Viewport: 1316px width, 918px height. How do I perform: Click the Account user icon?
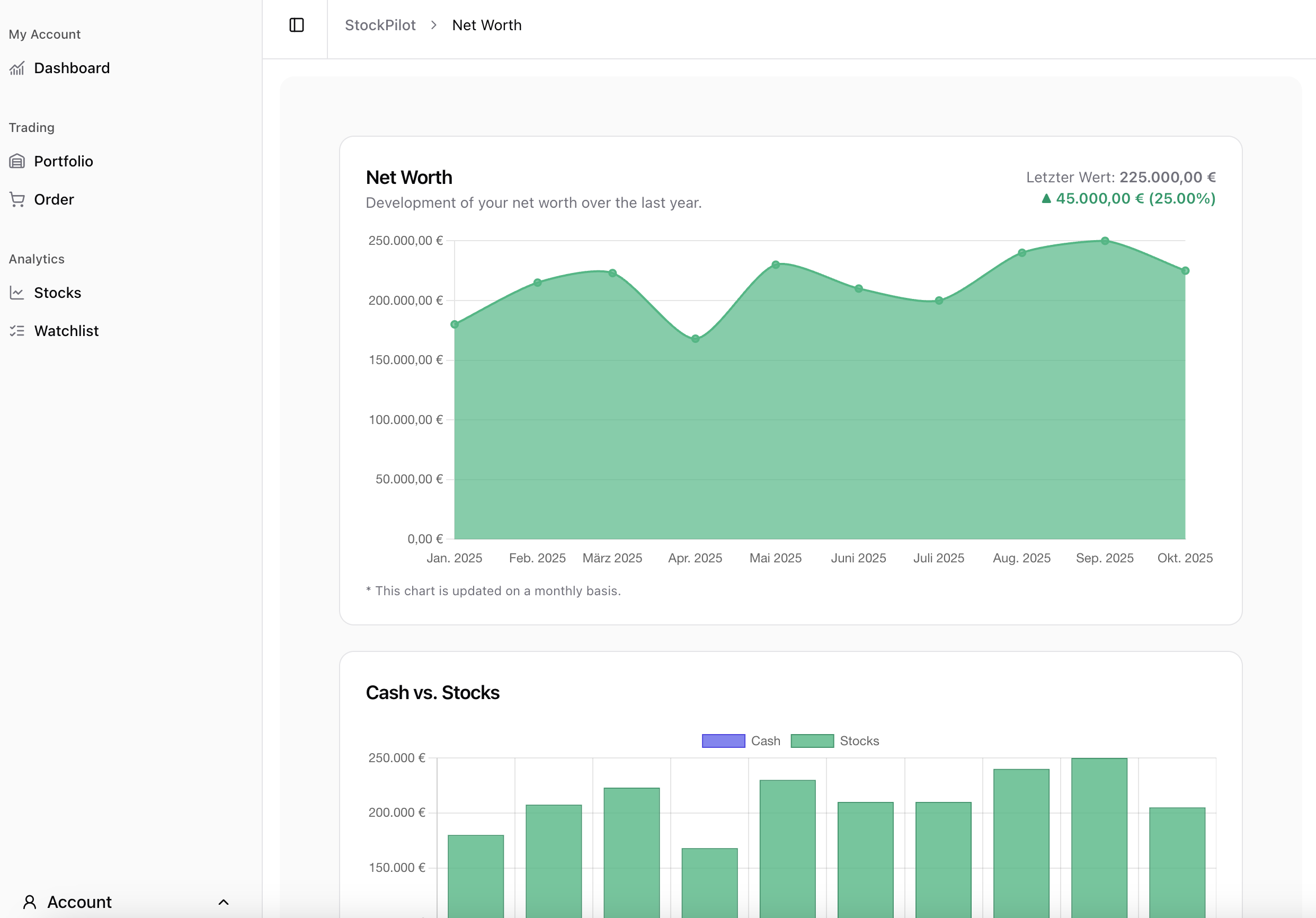coord(30,902)
